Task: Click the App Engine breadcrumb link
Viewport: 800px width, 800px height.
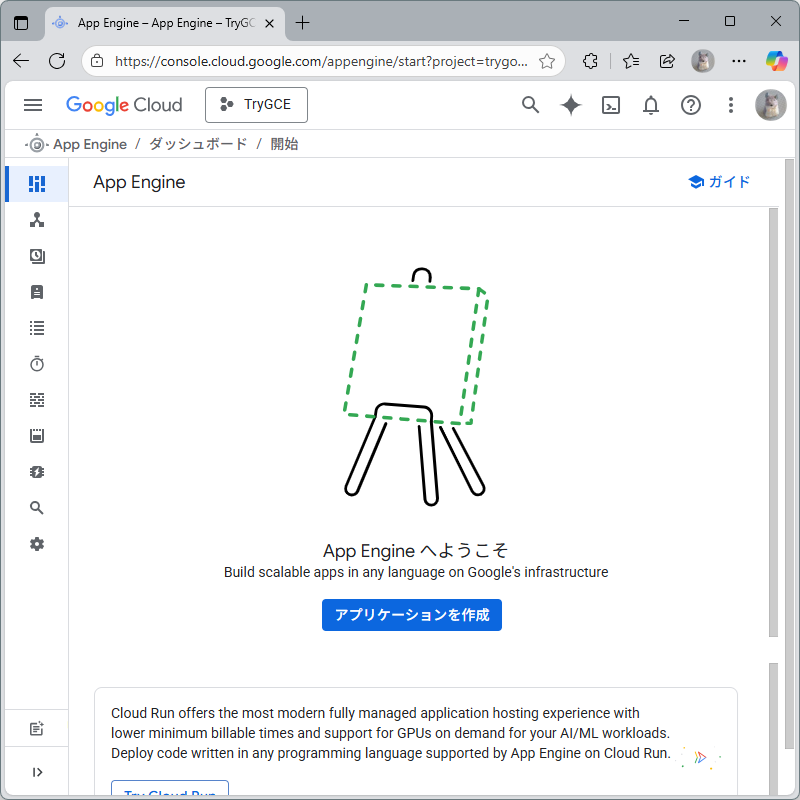Action: (x=90, y=144)
